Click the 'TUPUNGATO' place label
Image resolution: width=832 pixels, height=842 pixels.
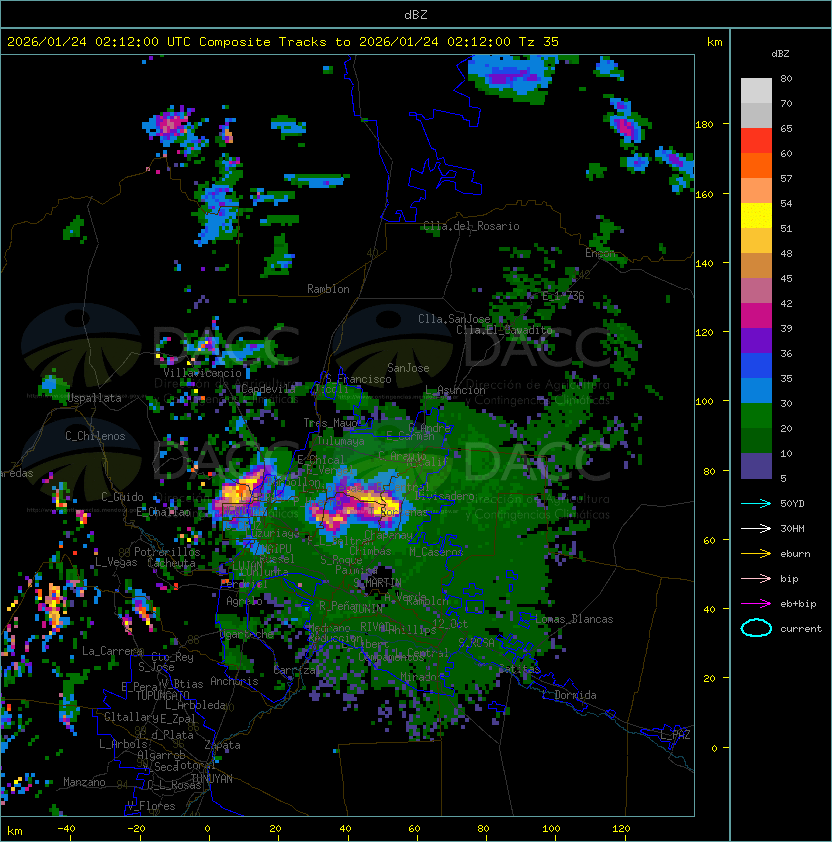coord(163,696)
